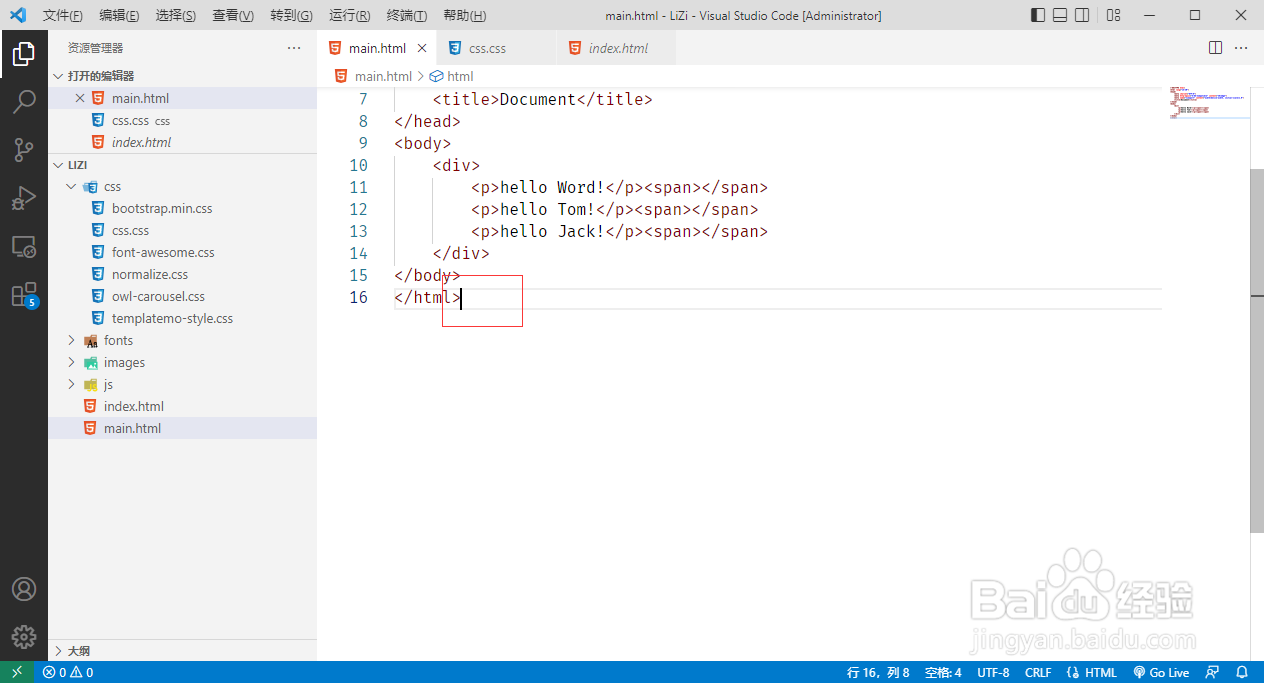Expand the 大纲 outline section
This screenshot has width=1264, height=683.
coord(58,650)
